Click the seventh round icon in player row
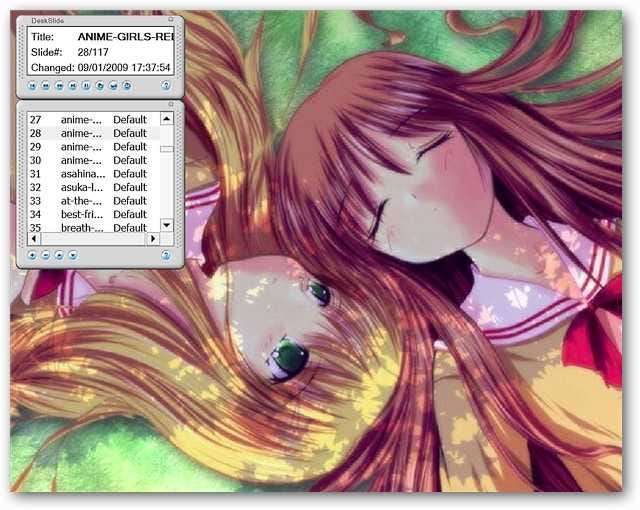This screenshot has width=640, height=510. (113, 86)
